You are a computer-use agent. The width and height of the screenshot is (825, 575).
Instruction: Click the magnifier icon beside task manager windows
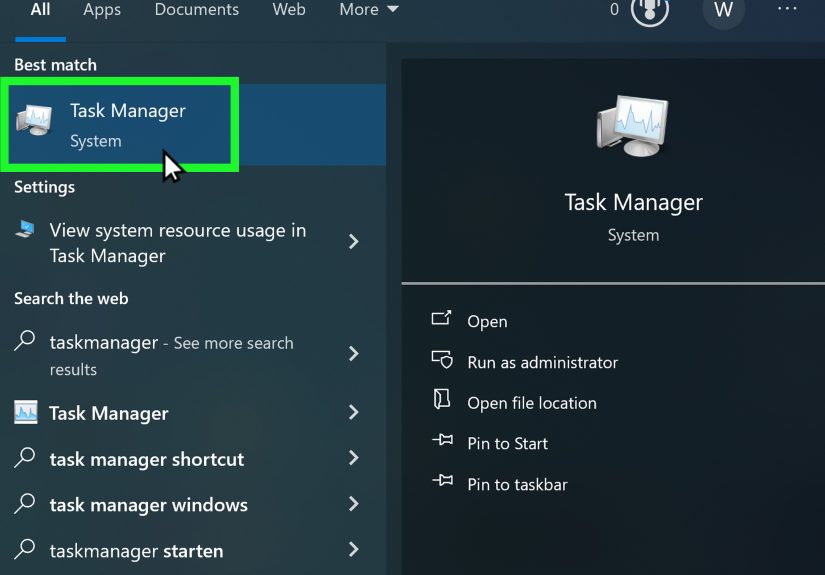click(x=25, y=503)
